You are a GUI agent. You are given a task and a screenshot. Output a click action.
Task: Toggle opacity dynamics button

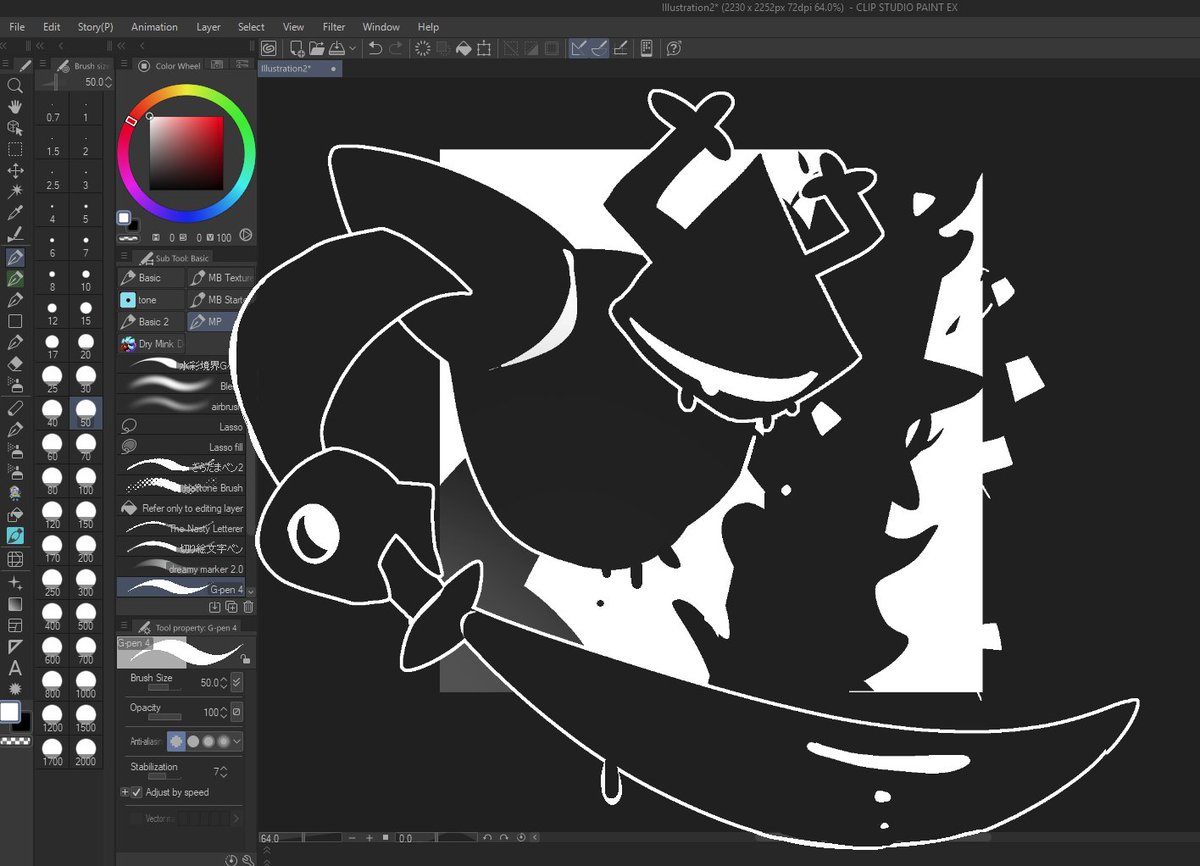point(237,712)
